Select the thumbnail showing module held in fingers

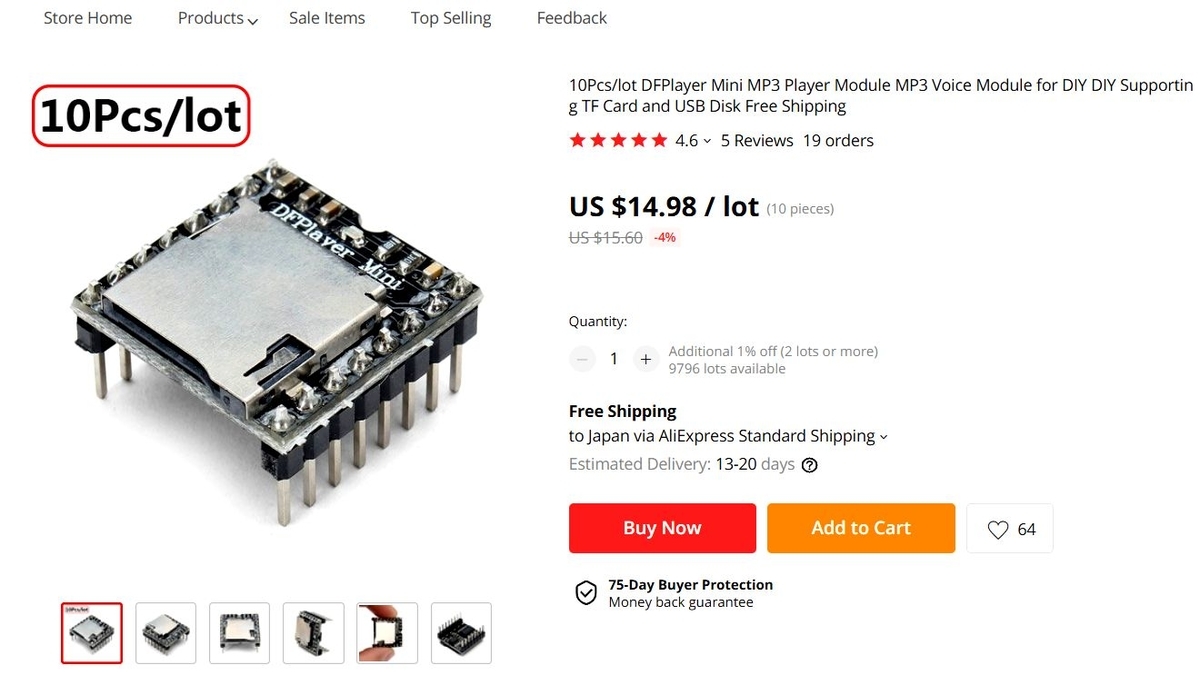[388, 633]
